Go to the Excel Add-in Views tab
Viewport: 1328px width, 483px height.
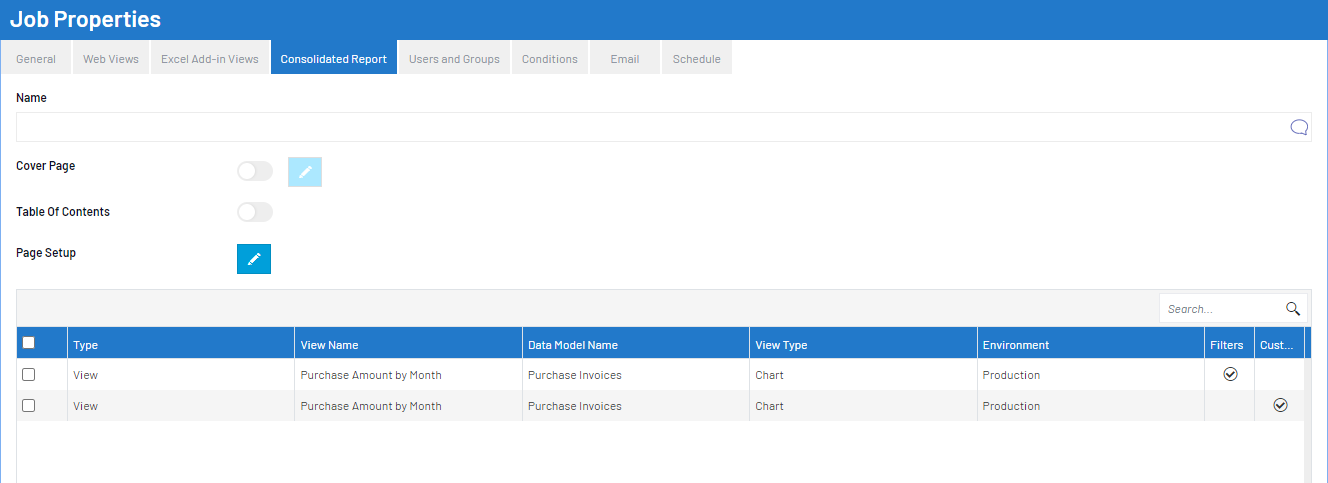tap(210, 59)
